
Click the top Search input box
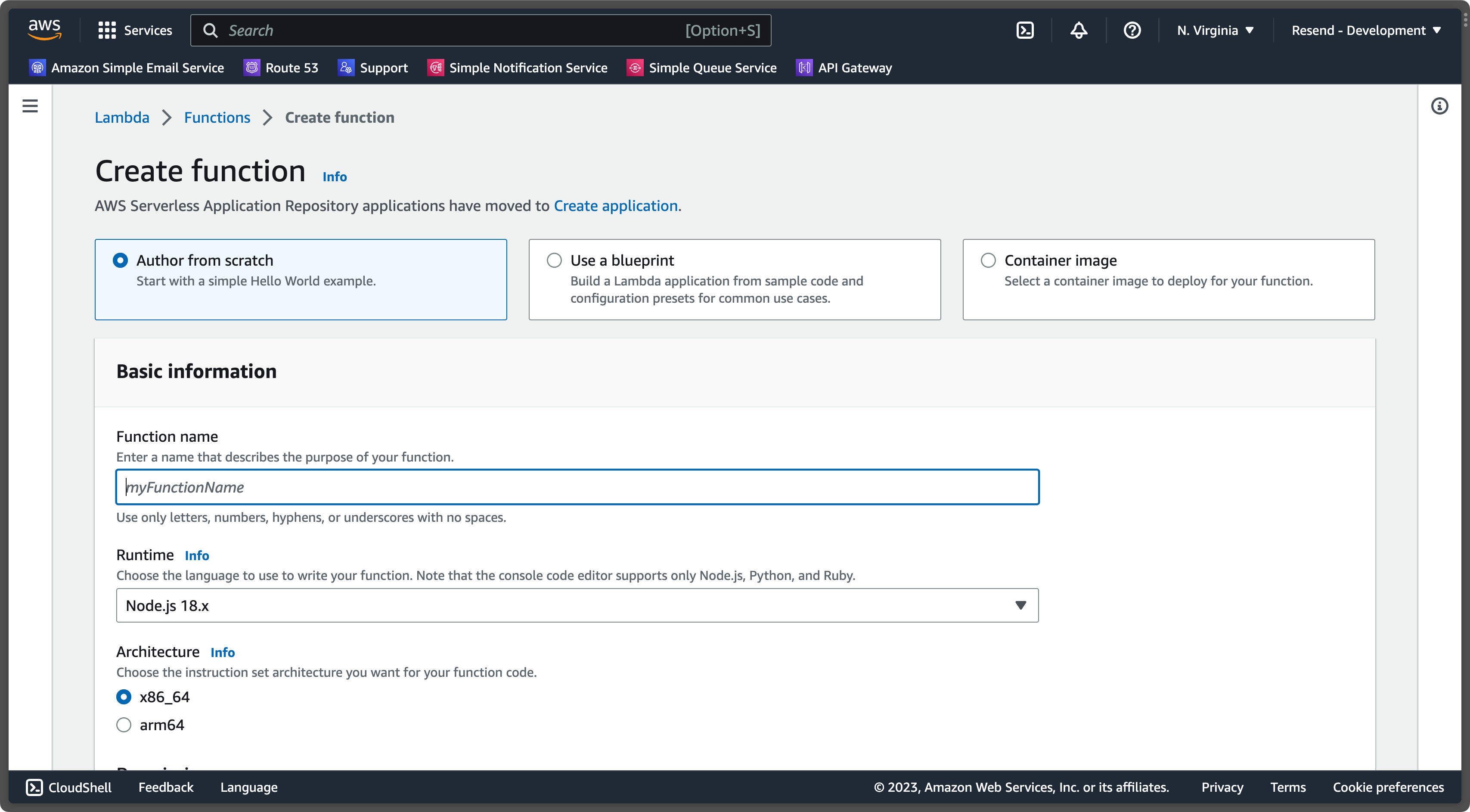point(481,30)
